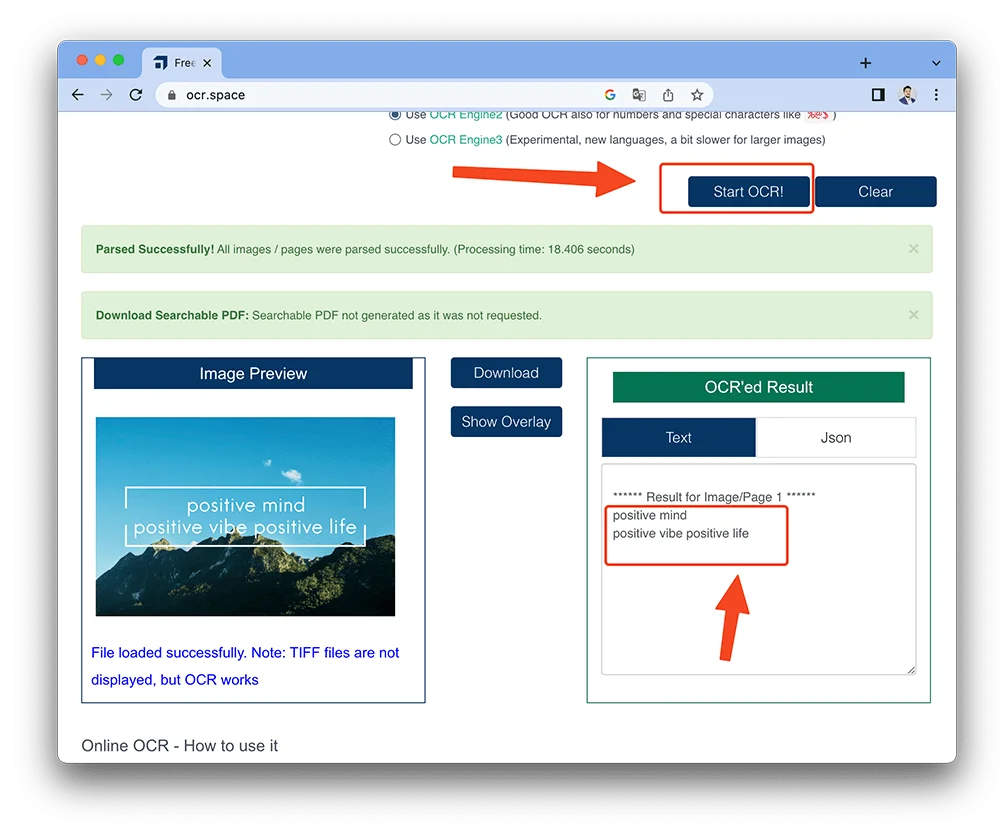Click the padlock site info icon
Viewport: 1000px width, 824px height.
point(172,95)
